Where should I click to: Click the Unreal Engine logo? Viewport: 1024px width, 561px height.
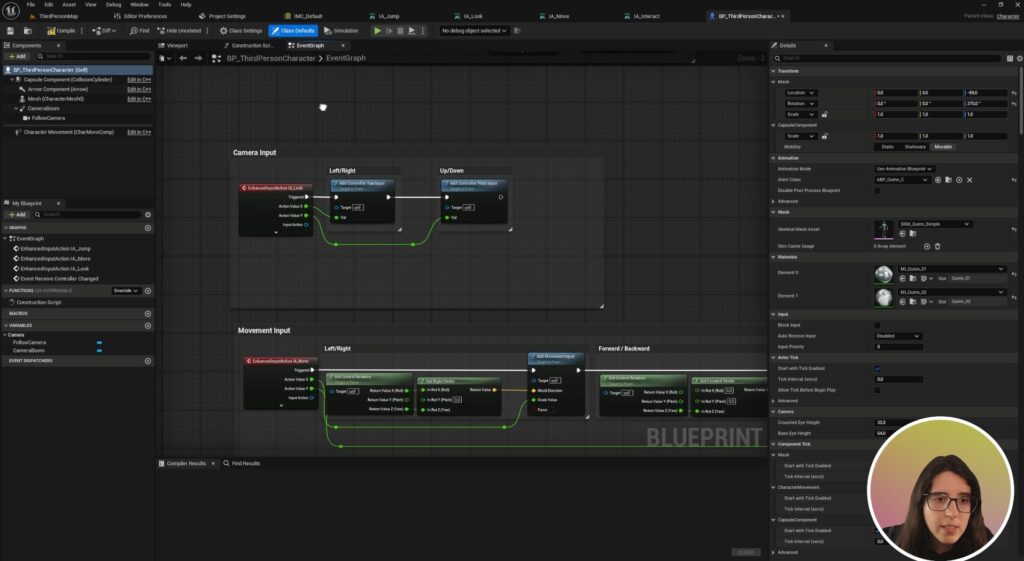click(10, 10)
